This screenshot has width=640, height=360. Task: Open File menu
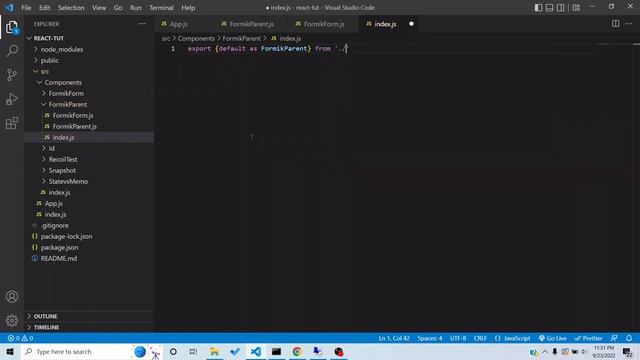tap(26, 8)
